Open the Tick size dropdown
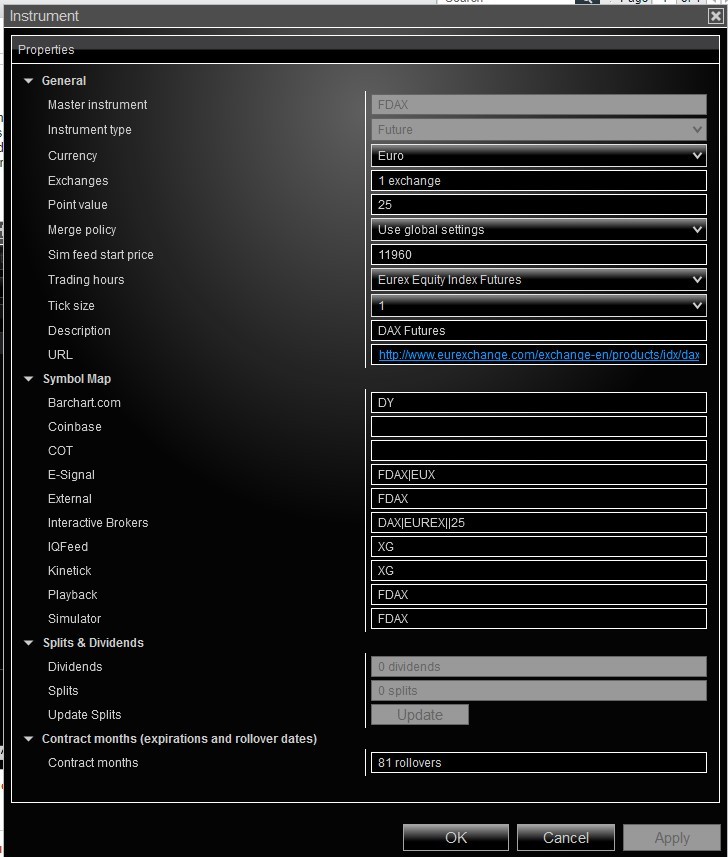 (538, 306)
